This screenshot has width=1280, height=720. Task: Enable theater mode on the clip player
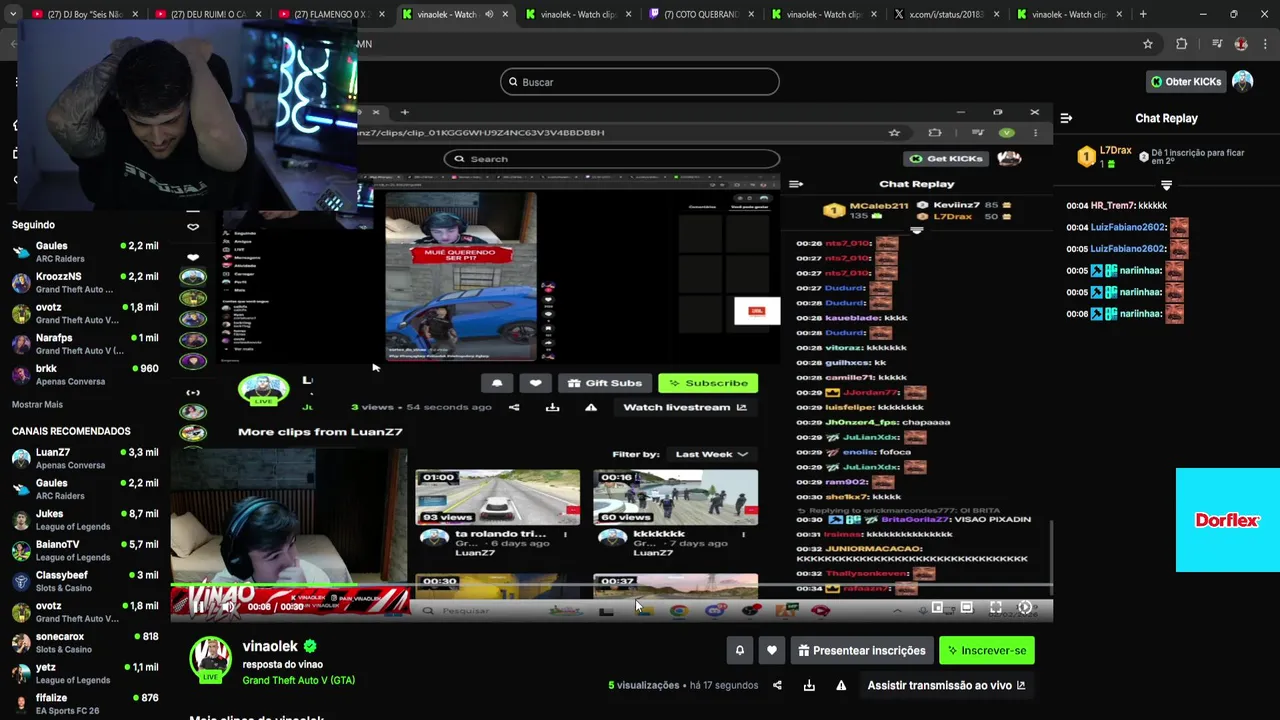pos(966,607)
